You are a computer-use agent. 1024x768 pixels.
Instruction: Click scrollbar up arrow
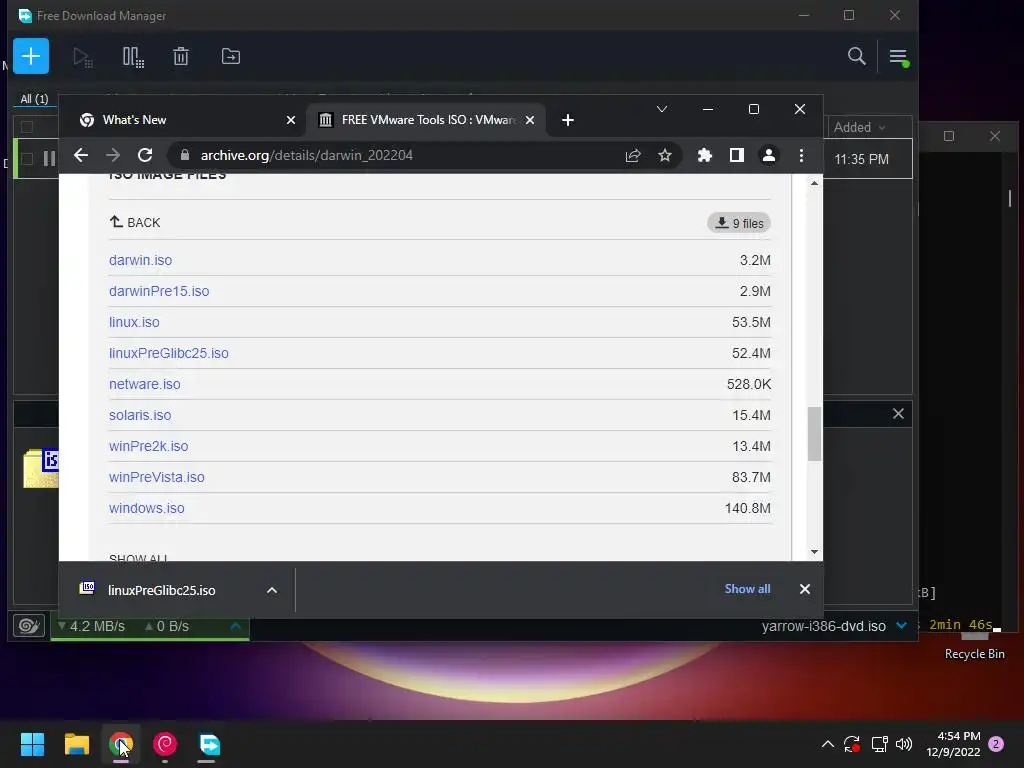814,184
